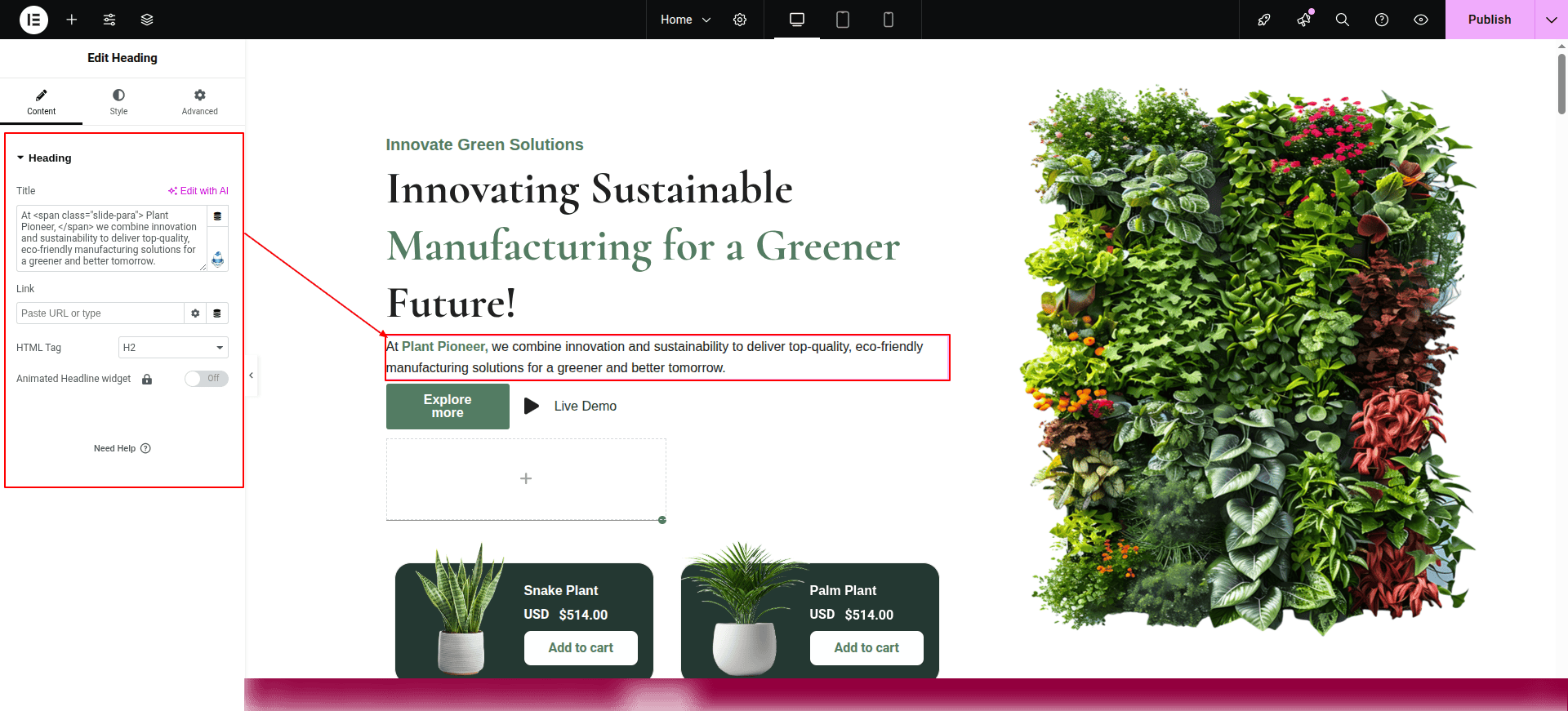Switch to desktop device view
1568x711 pixels.
coord(797,20)
